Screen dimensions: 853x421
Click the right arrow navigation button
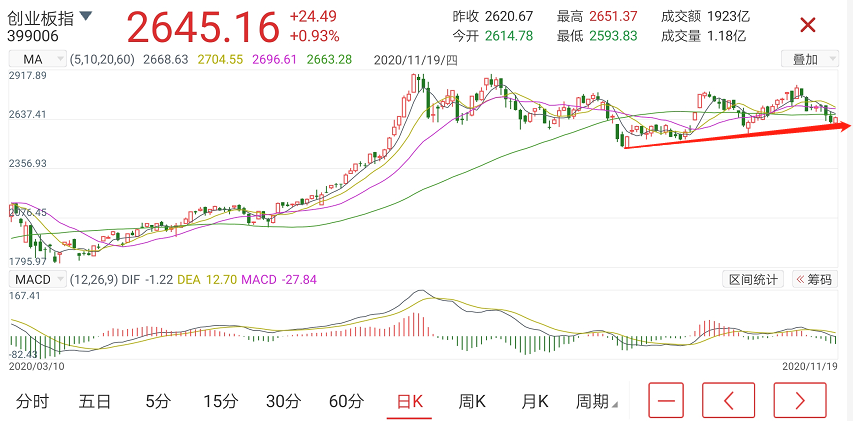(x=800, y=401)
